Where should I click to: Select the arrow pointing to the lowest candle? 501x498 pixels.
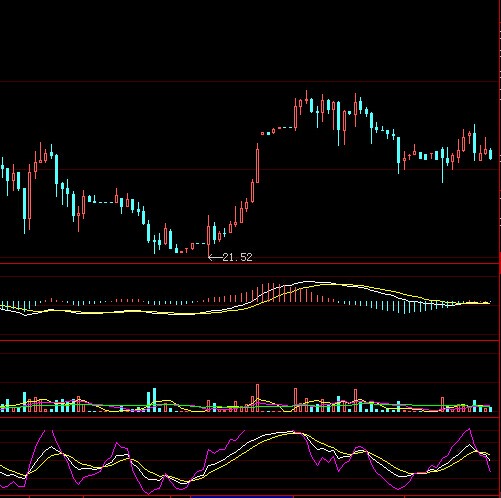(215, 257)
